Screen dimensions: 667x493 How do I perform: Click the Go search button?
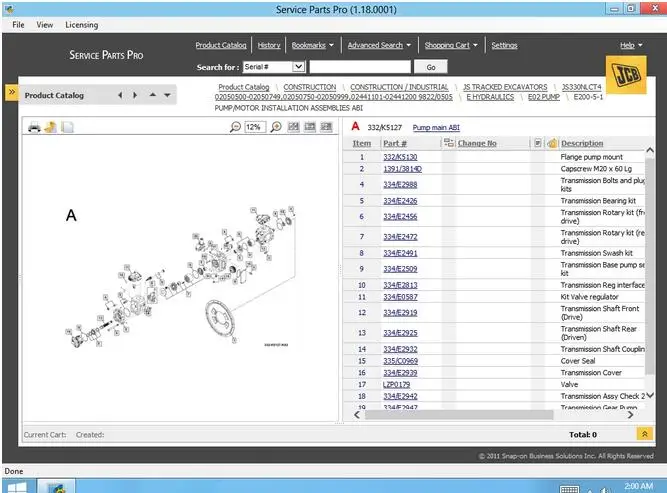[x=431, y=67]
